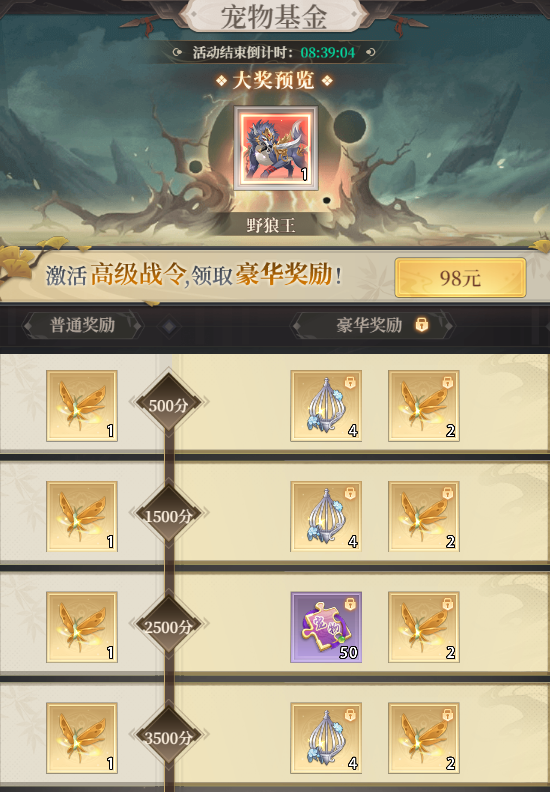Image resolution: width=550 pixels, height=792 pixels.
Task: Tap the locked birdcage reward at 500分
Action: pyautogui.click(x=326, y=406)
